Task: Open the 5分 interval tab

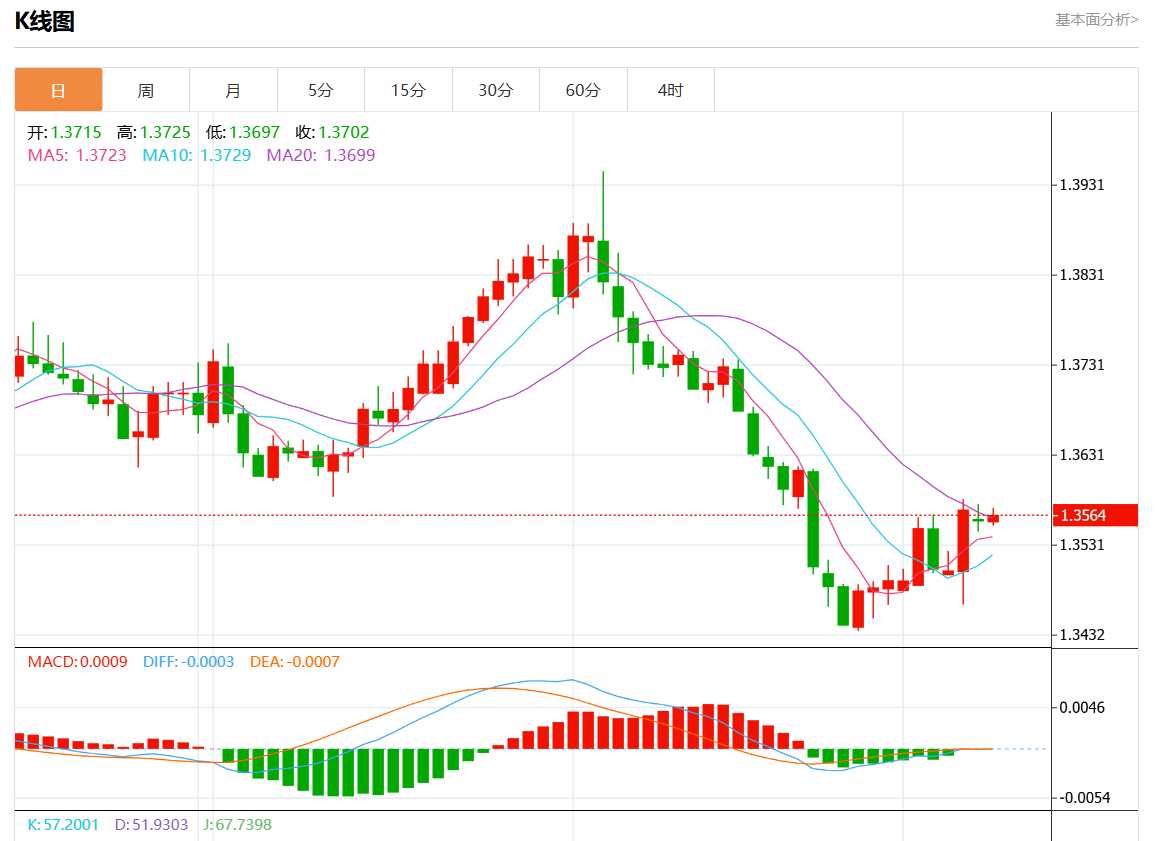Action: pyautogui.click(x=321, y=90)
